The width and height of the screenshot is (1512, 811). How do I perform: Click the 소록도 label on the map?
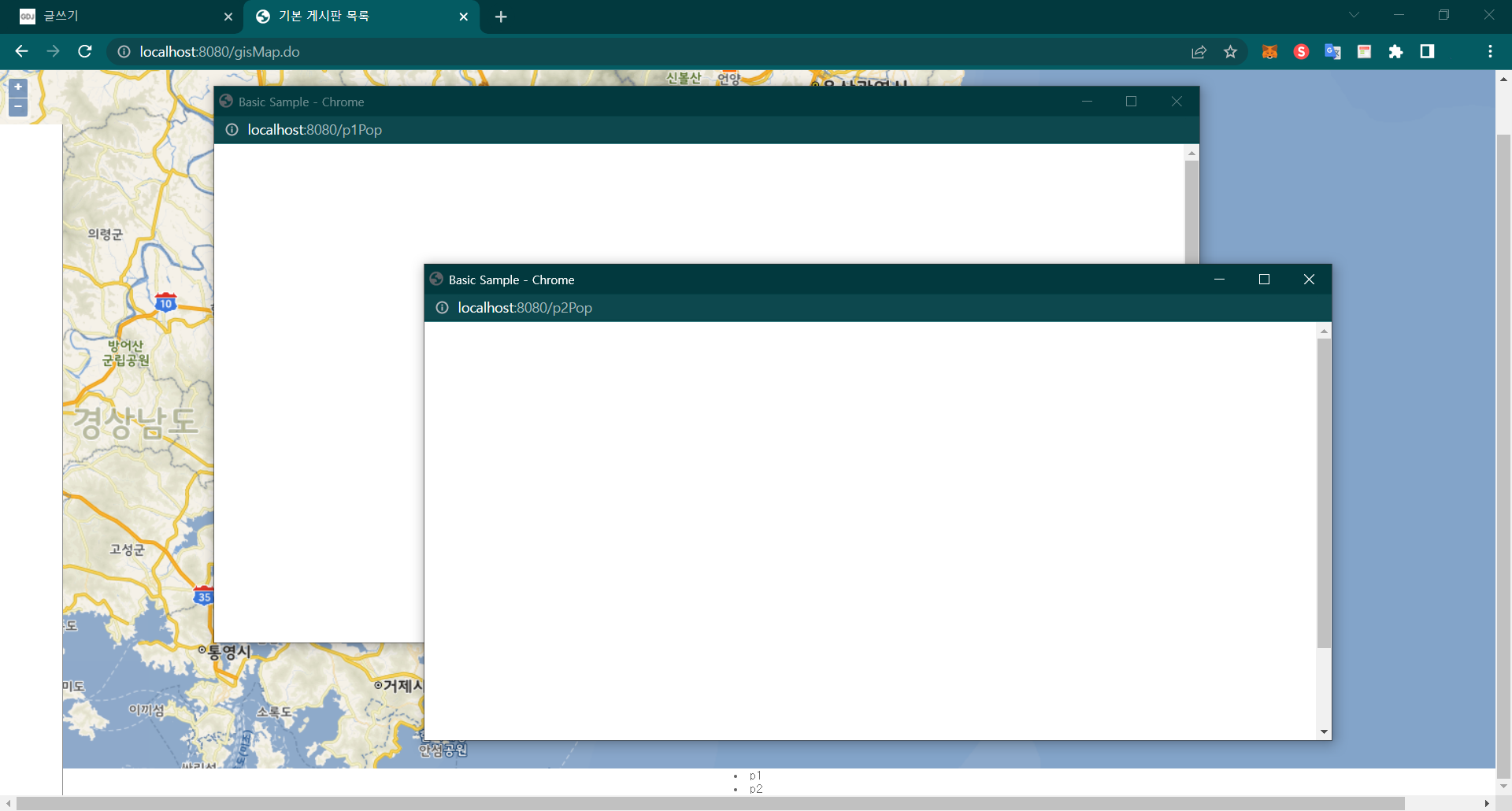(x=273, y=712)
